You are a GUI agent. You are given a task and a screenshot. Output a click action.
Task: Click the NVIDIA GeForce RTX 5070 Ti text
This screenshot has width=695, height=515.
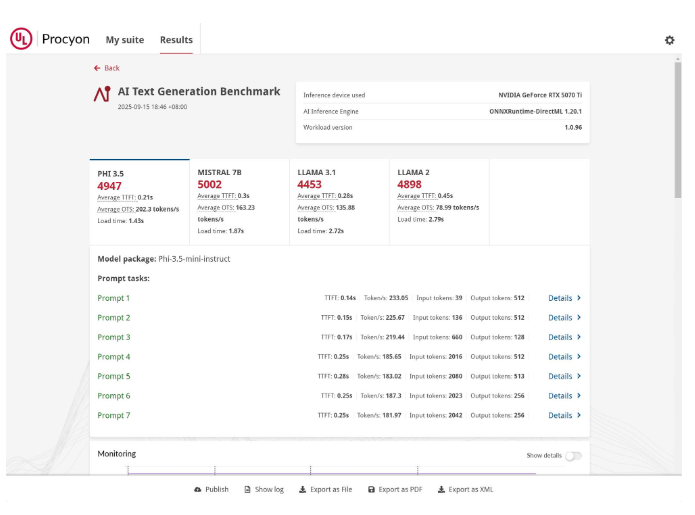[x=540, y=95]
